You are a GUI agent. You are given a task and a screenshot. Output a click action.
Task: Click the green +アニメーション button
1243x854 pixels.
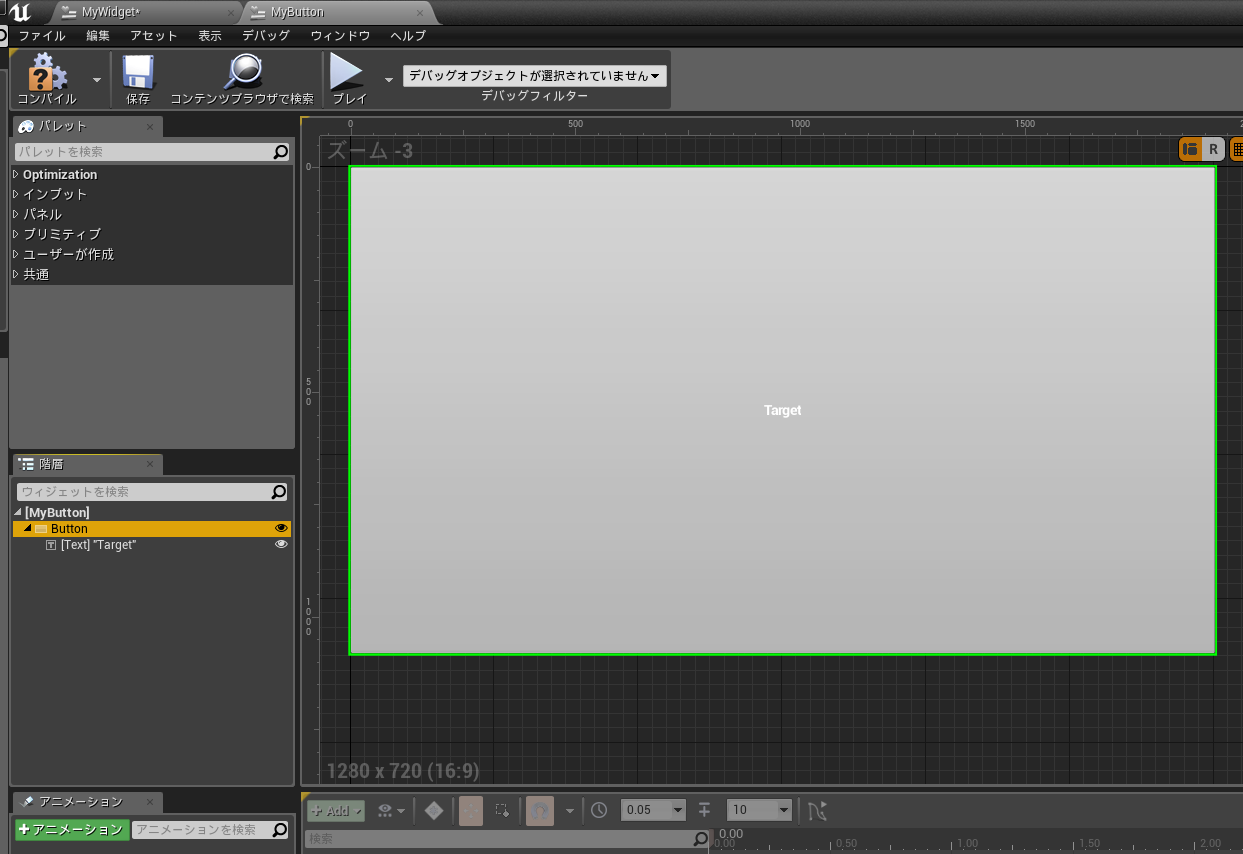tap(71, 830)
